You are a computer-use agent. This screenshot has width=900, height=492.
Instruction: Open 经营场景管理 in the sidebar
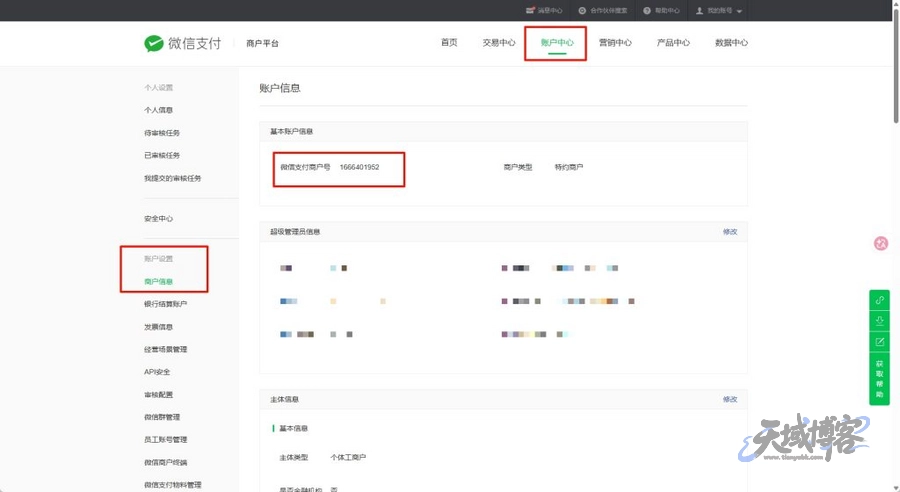(x=165, y=349)
